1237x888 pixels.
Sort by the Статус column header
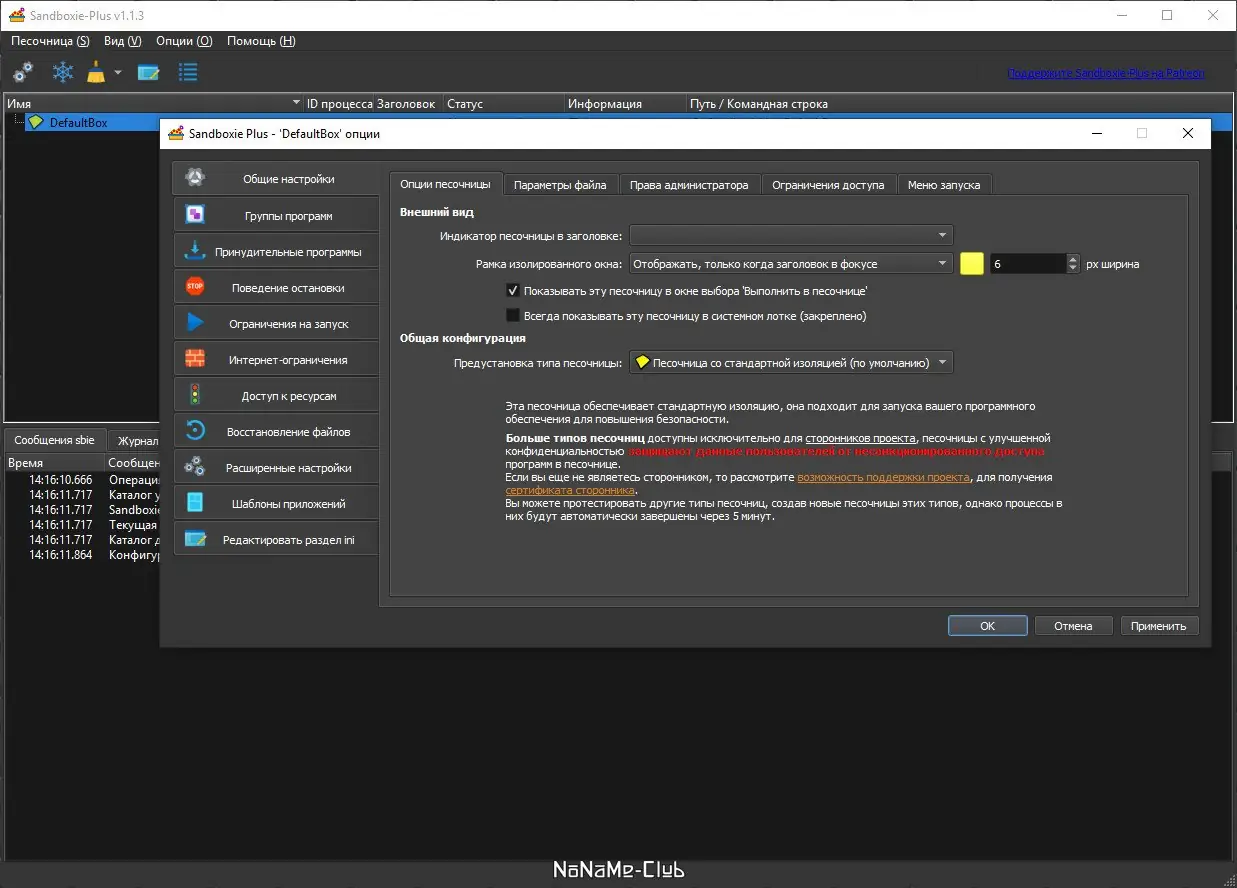pos(504,103)
